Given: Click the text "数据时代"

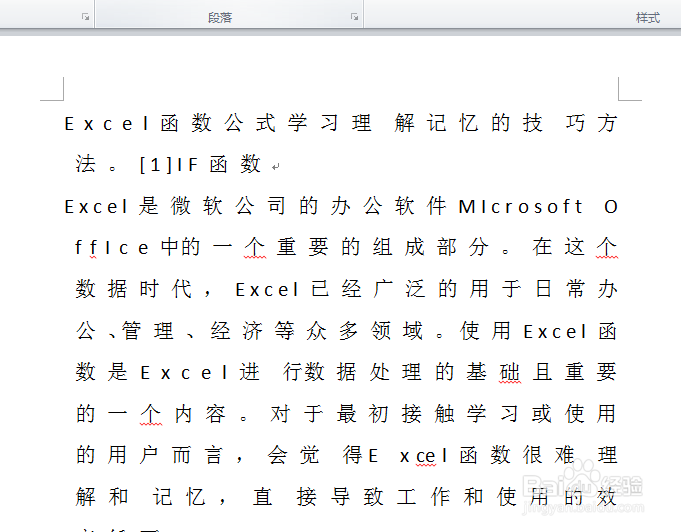Looking at the screenshot, I should pos(133,289).
